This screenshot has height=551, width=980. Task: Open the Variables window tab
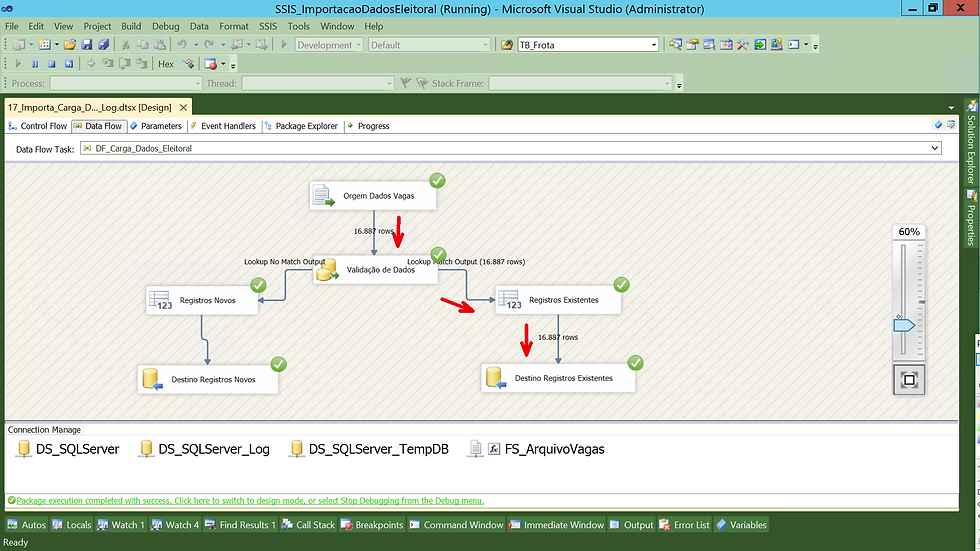pyautogui.click(x=741, y=525)
